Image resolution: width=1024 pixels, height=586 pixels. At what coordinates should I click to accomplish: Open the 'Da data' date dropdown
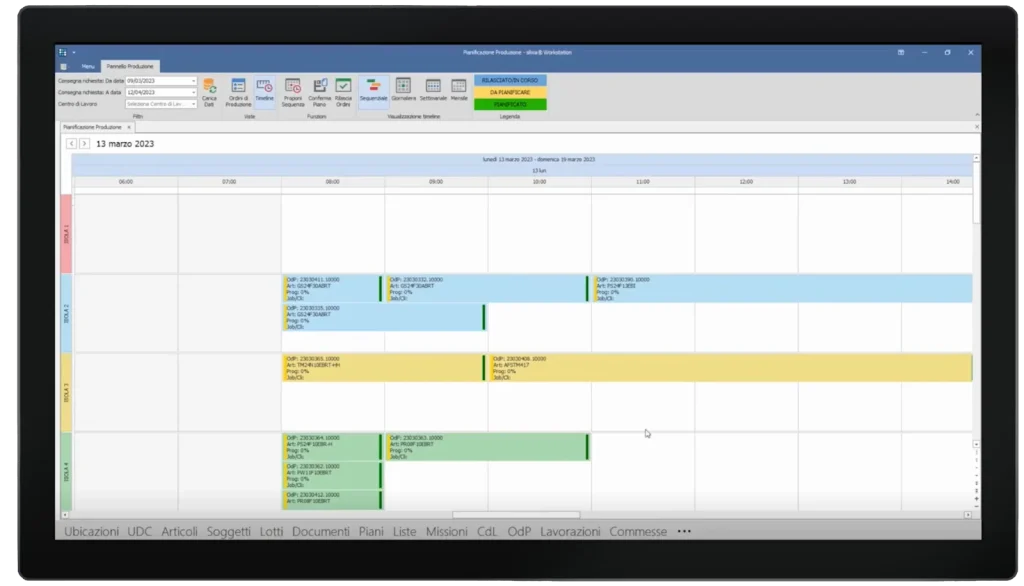tap(193, 81)
